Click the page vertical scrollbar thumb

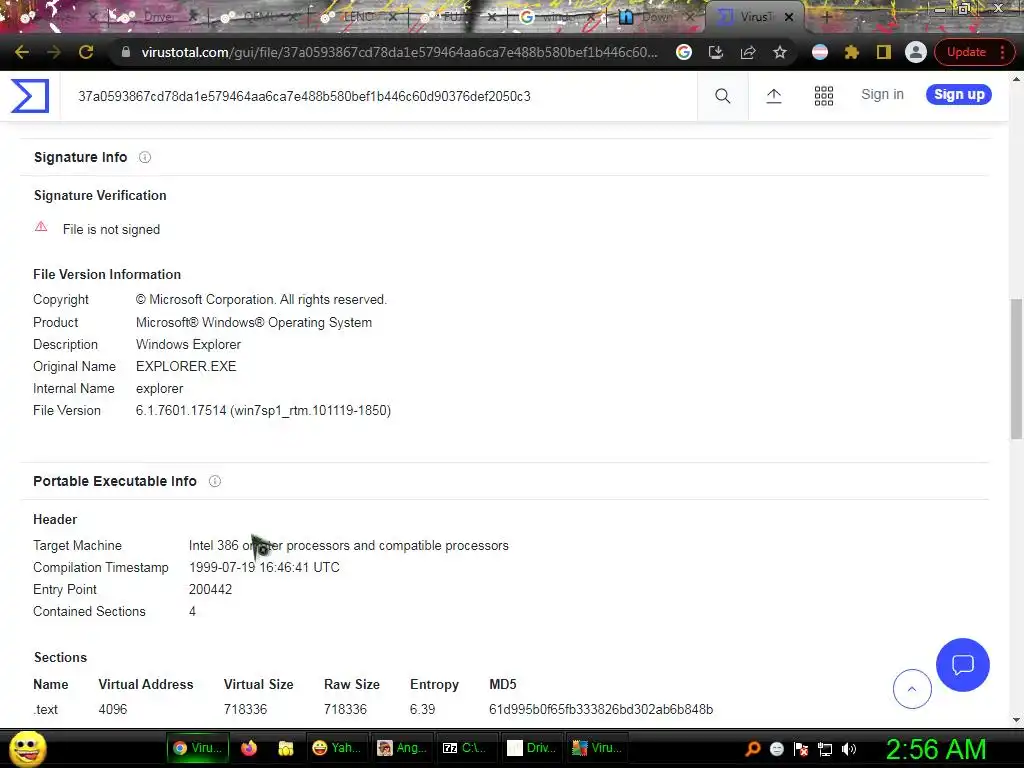[1016, 369]
